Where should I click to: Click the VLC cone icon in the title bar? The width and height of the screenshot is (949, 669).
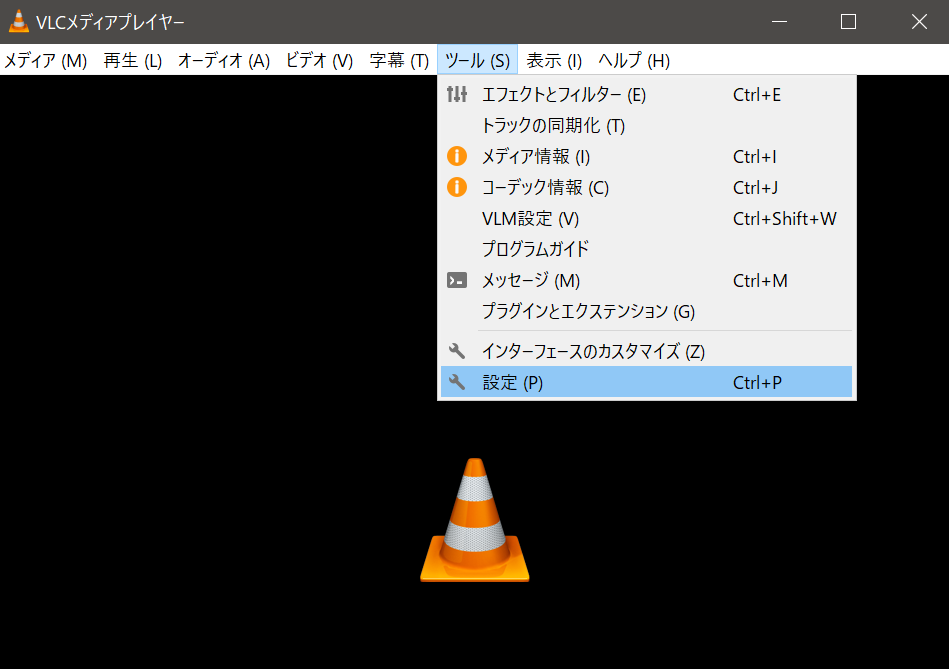[19, 22]
